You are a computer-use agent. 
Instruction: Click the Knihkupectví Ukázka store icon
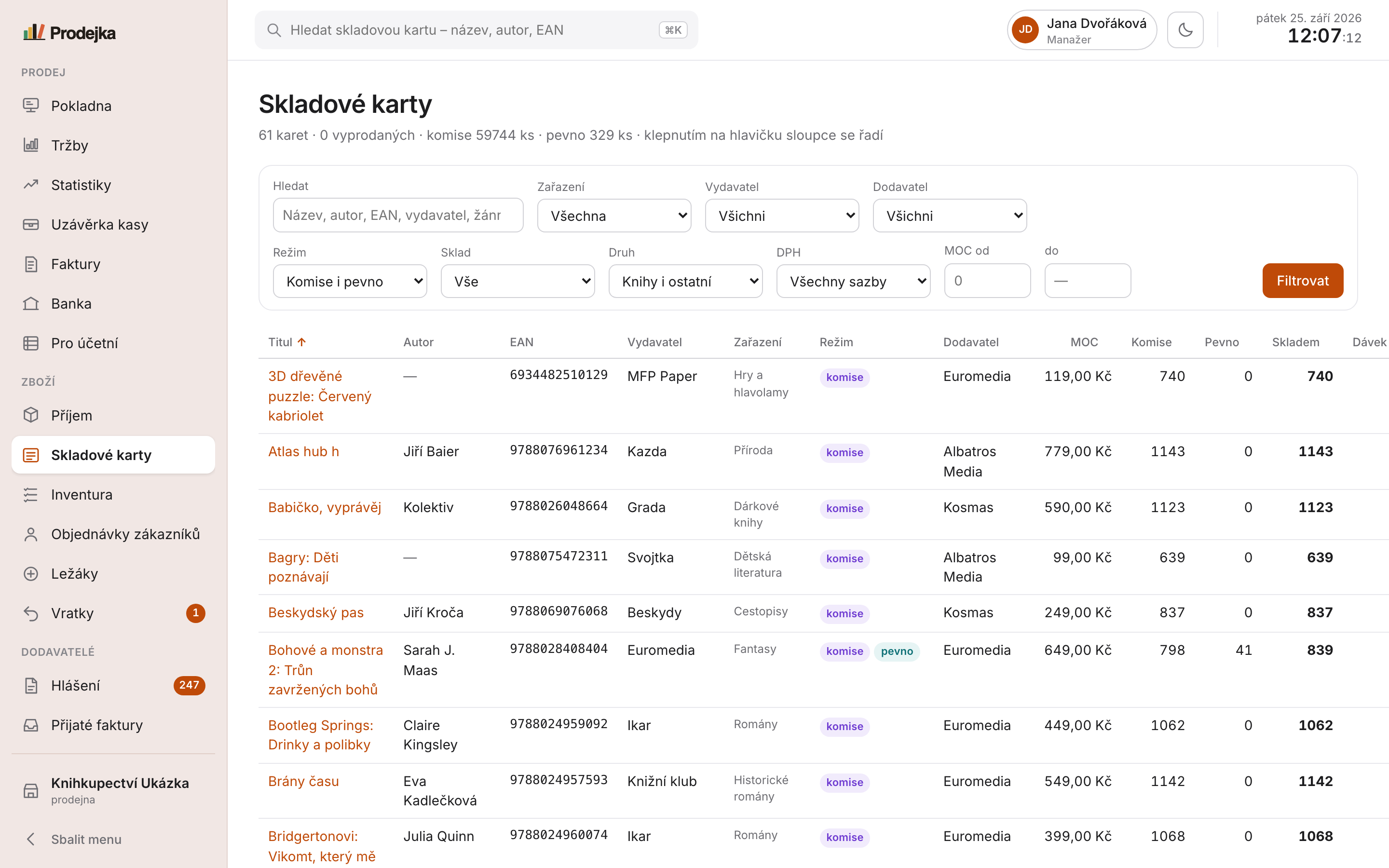click(x=31, y=790)
